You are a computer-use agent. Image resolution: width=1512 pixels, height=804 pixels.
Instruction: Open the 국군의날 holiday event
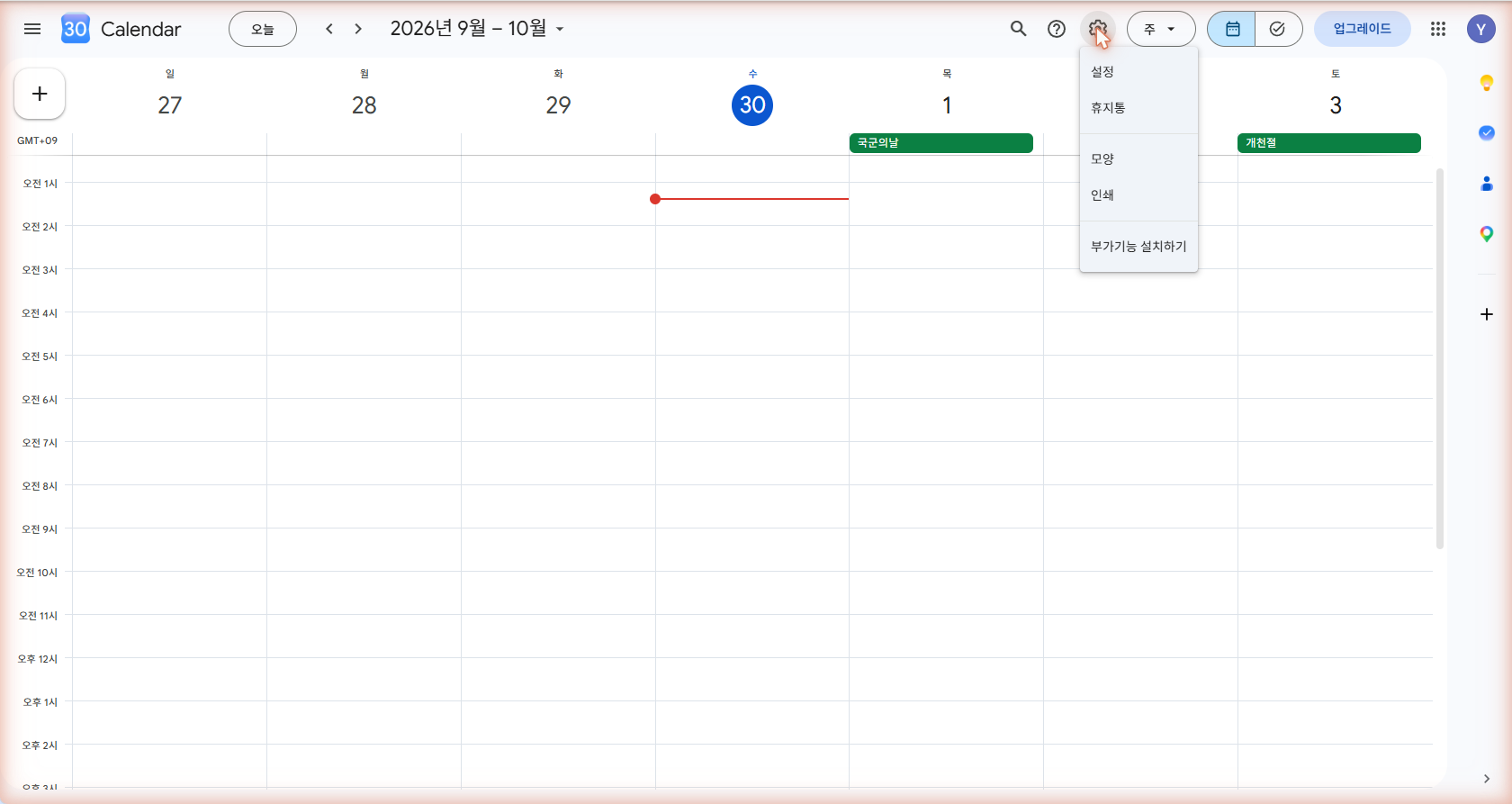[941, 143]
